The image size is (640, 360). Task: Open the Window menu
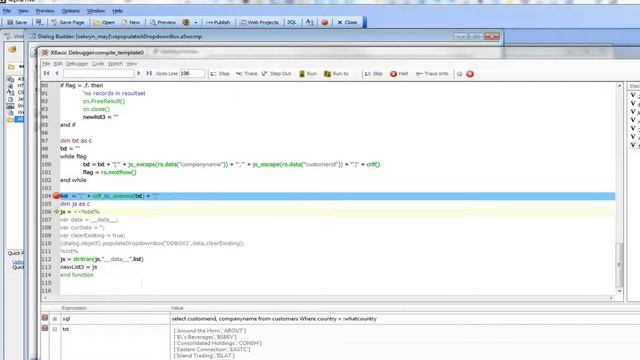[x=96, y=11]
